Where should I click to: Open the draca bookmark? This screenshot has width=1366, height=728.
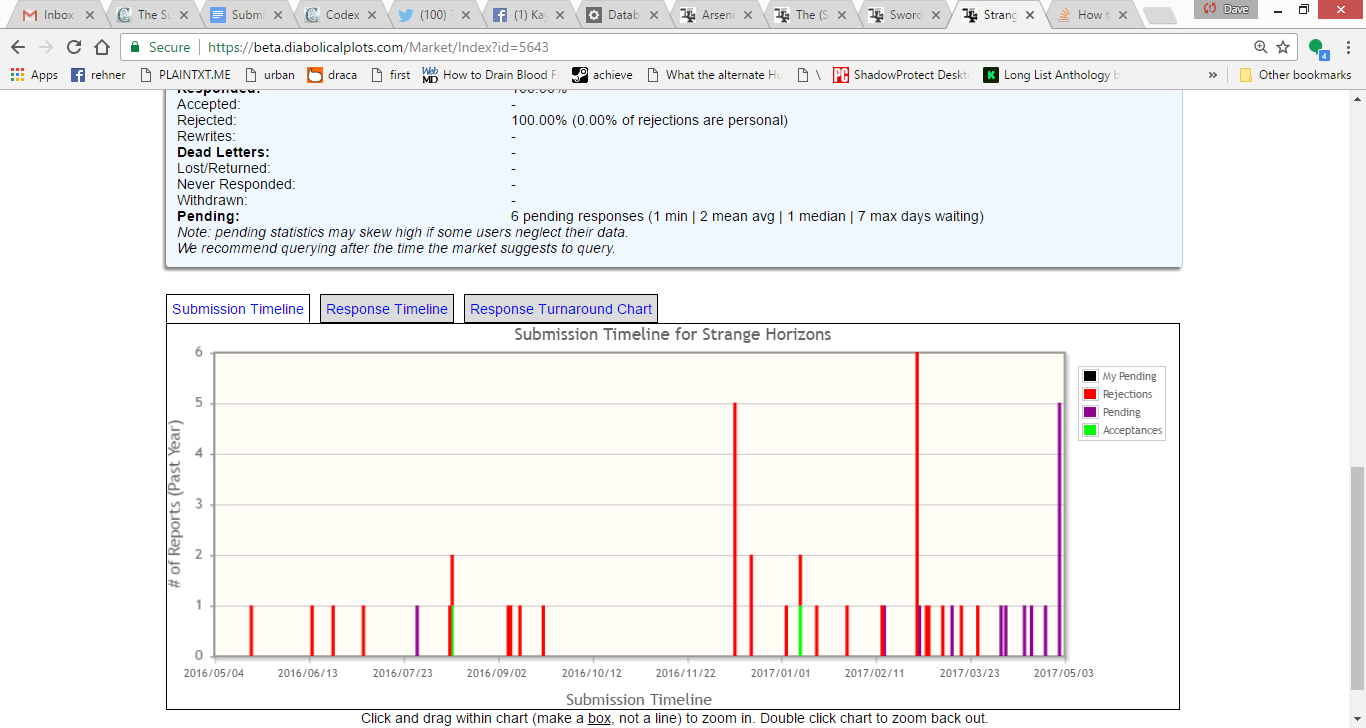pyautogui.click(x=332, y=75)
